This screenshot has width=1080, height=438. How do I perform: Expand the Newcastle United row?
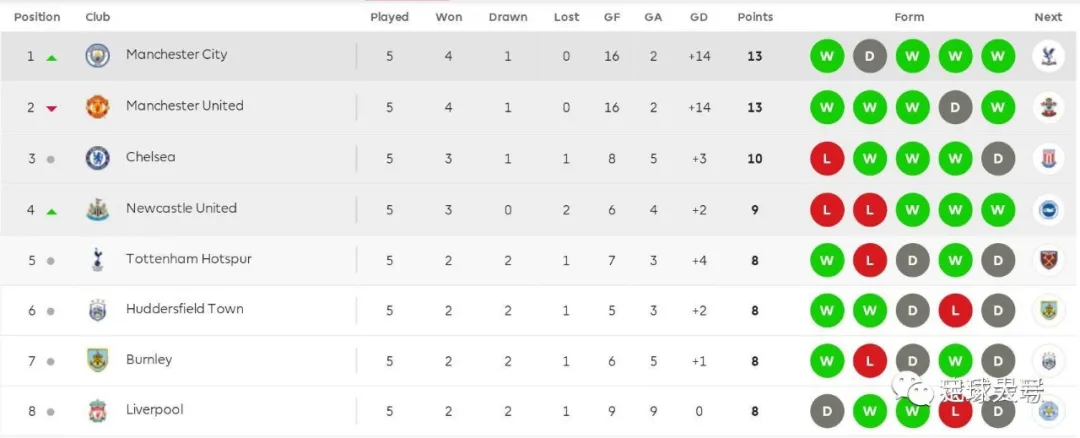(x=540, y=209)
